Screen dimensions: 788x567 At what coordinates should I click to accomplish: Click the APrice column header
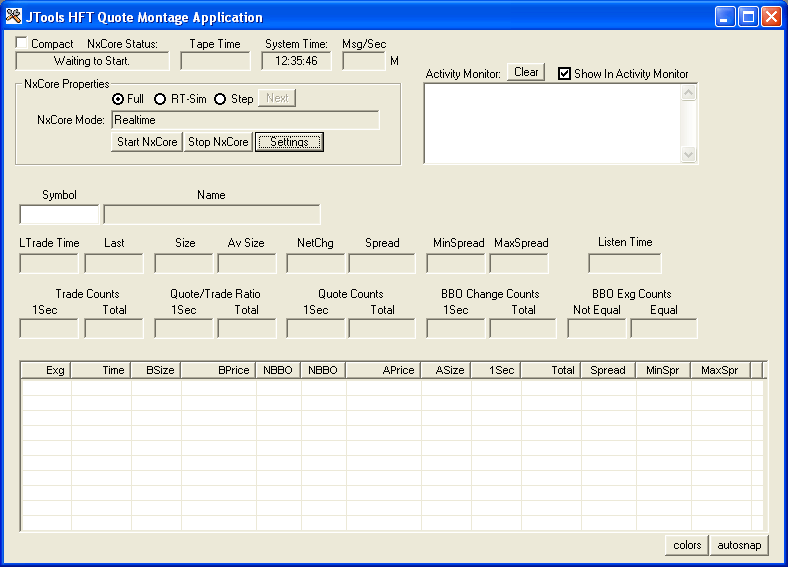coord(384,370)
